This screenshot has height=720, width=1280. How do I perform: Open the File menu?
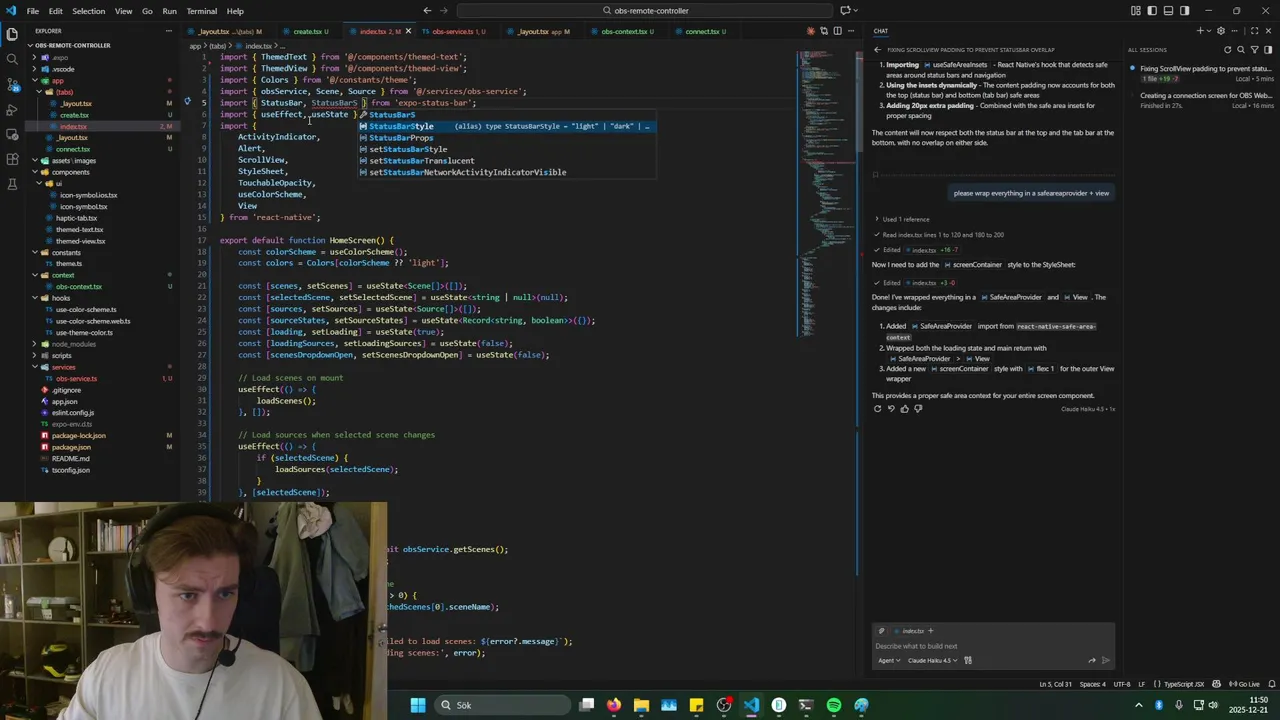coord(33,11)
